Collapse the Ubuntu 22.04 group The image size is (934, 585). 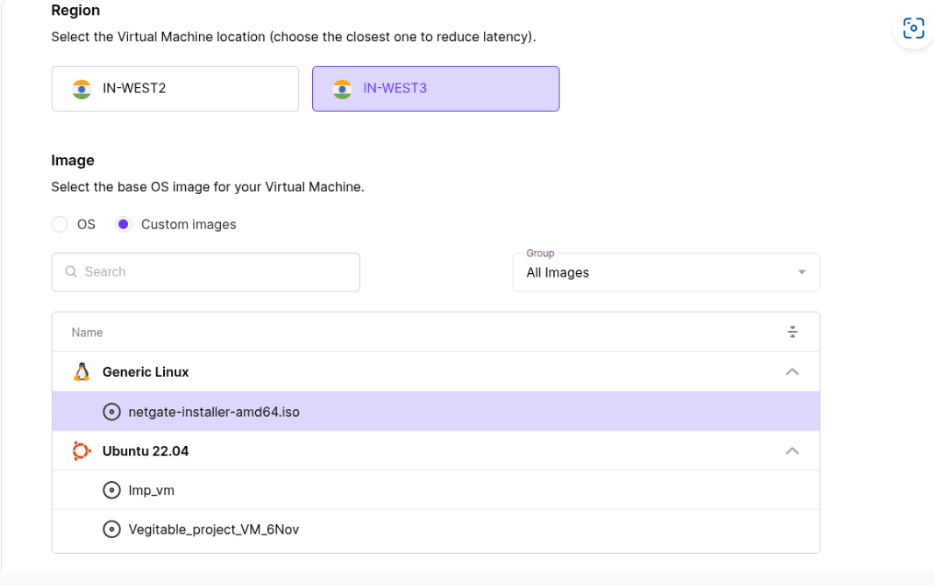[792, 451]
